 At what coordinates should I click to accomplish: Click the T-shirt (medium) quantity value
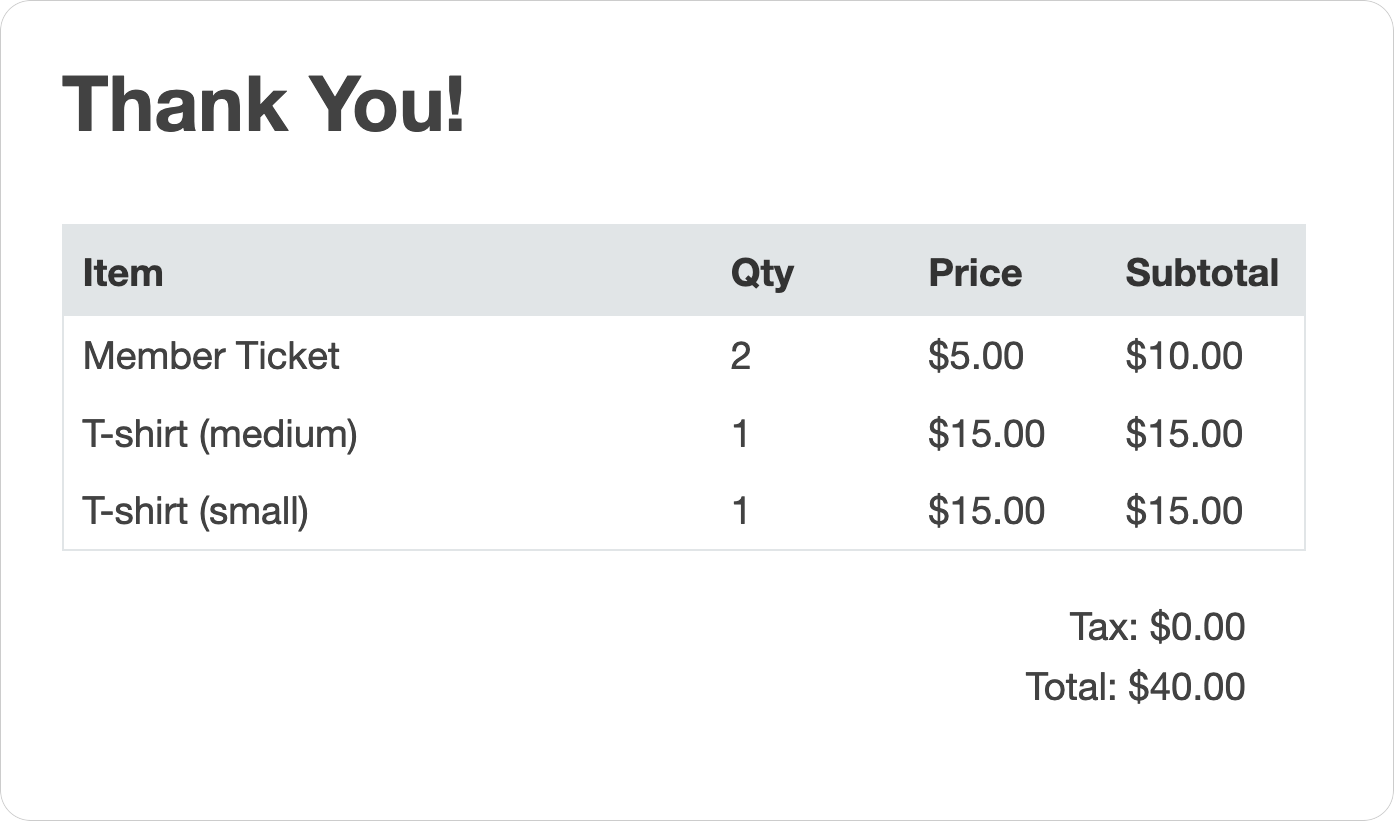point(740,434)
